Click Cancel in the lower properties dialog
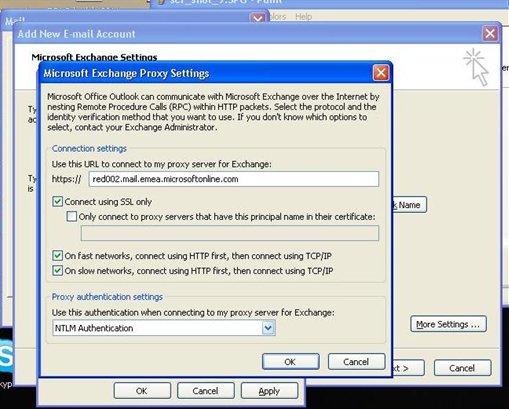The height and width of the screenshot is (409, 509). [x=206, y=391]
